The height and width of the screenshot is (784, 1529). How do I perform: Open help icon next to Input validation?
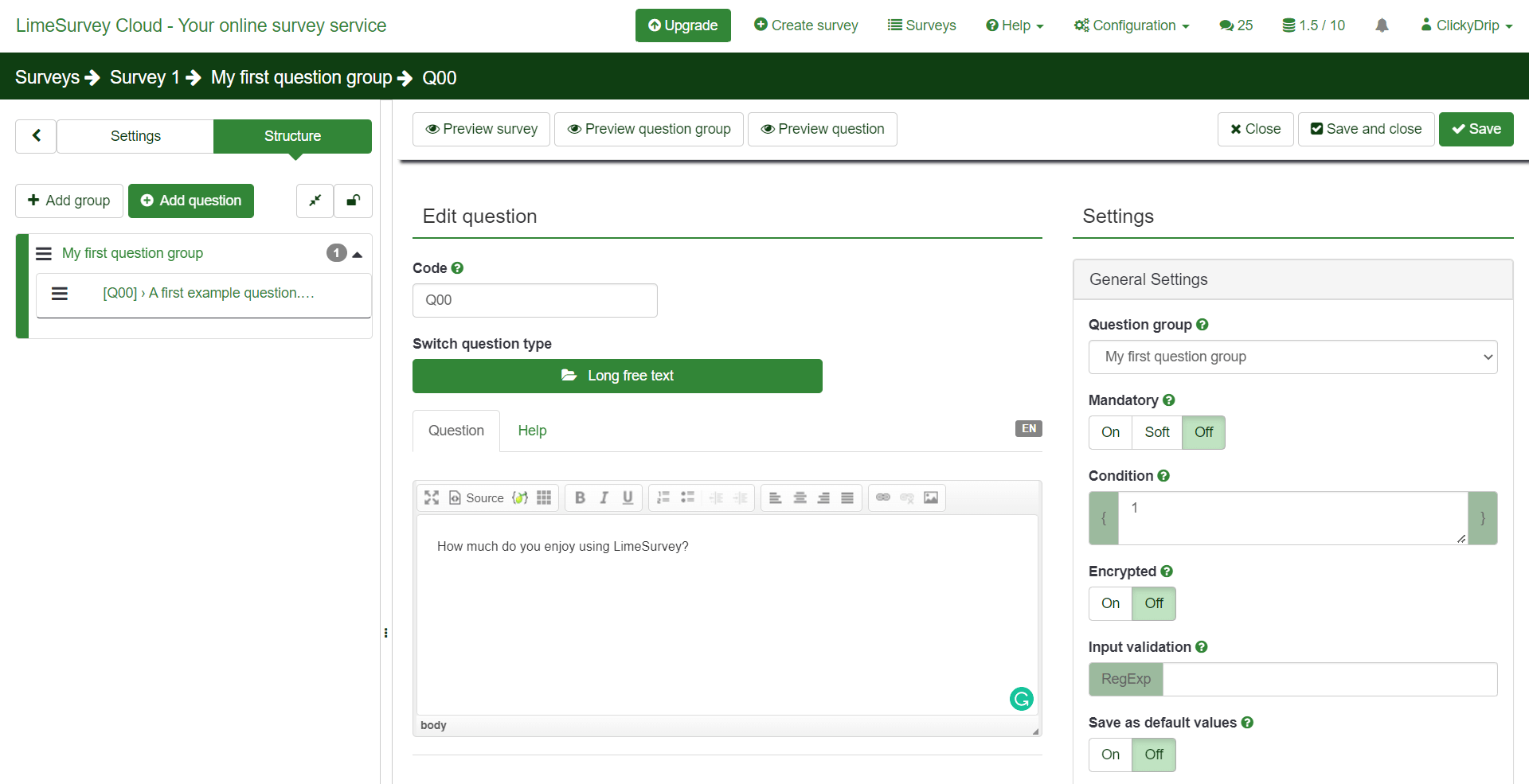[x=1202, y=647]
